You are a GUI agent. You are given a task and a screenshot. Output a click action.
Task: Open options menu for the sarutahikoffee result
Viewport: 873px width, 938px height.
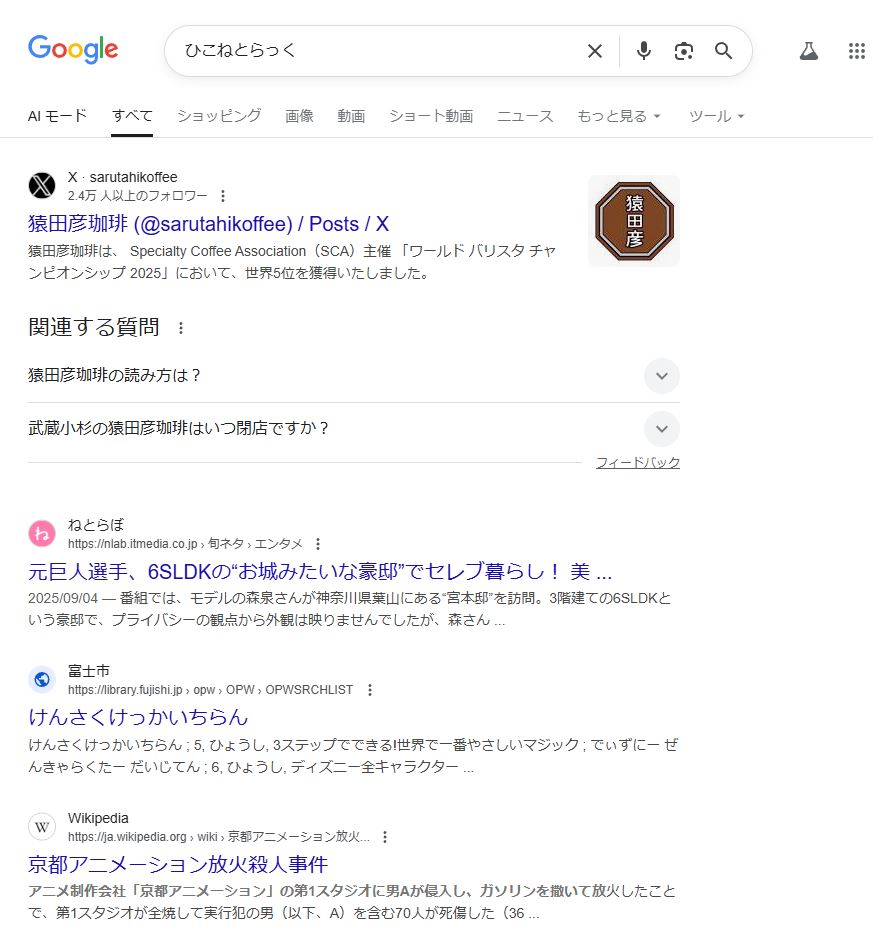click(223, 196)
